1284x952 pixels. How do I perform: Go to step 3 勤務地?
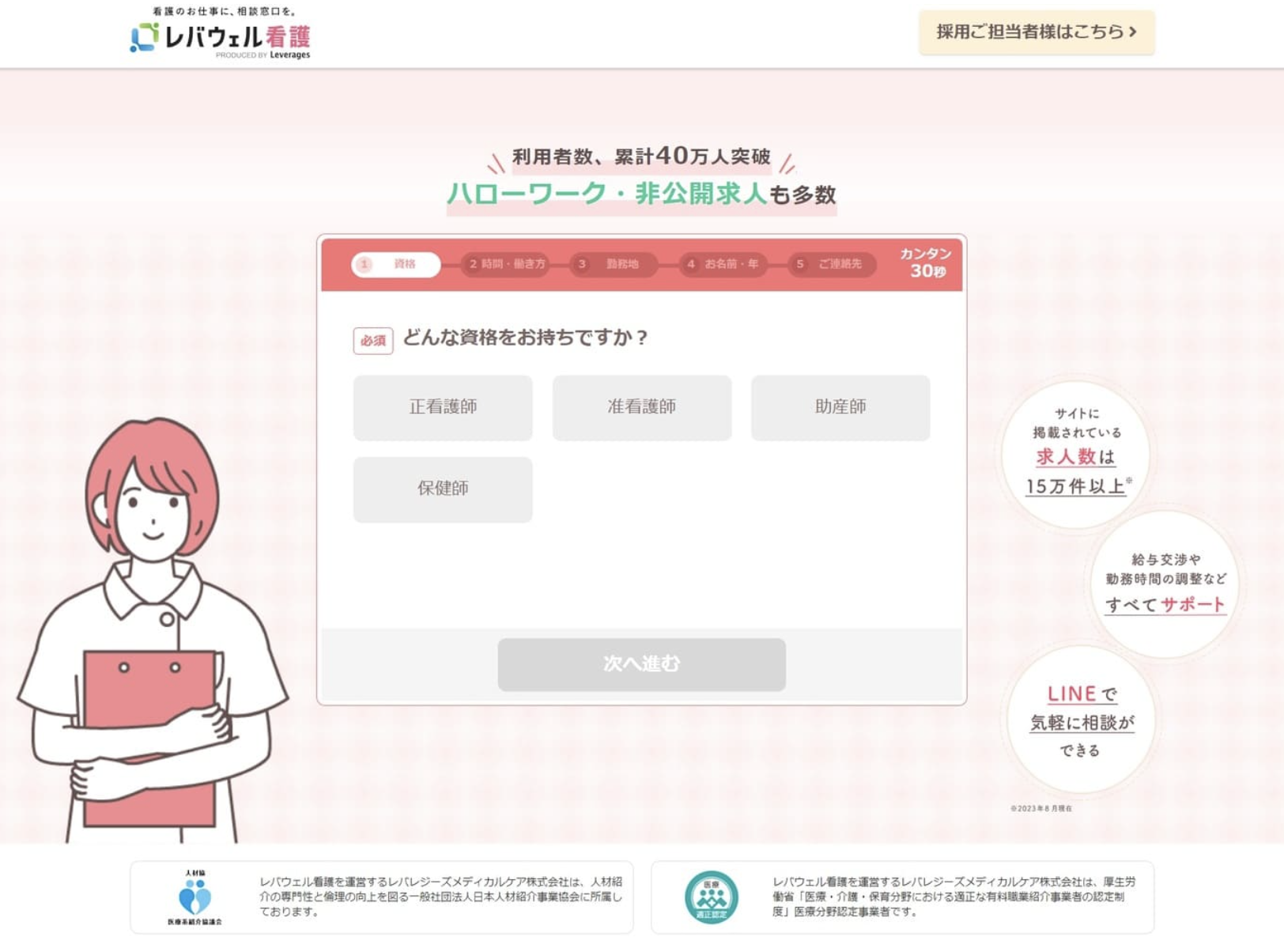(614, 264)
